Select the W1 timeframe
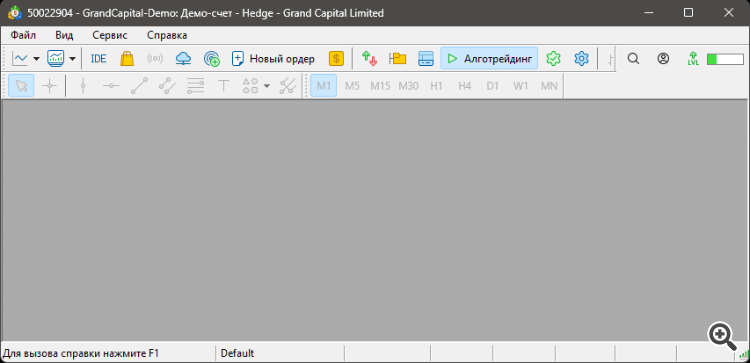Viewport: 750px width, 363px height. 521,86
